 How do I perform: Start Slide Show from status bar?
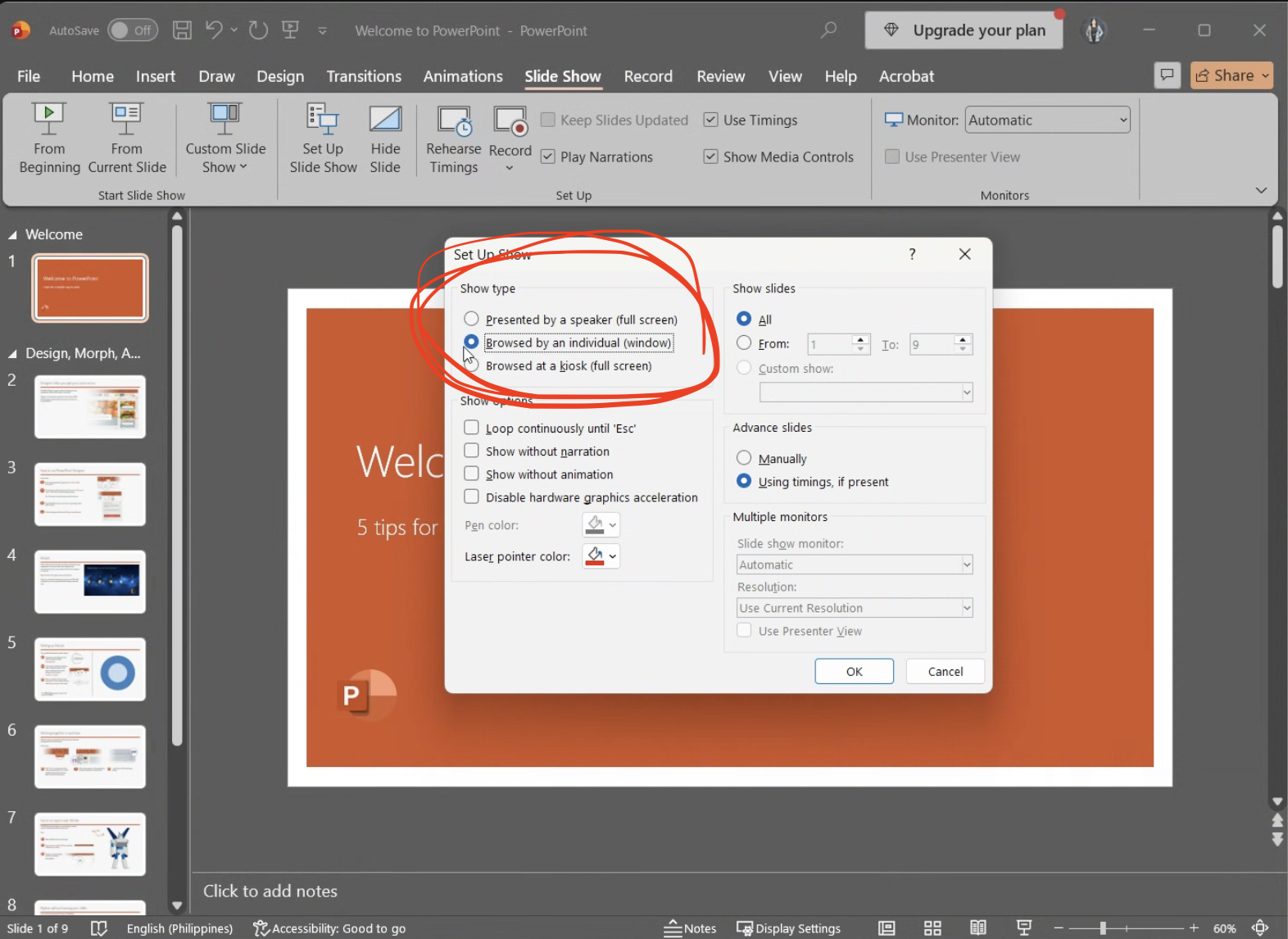1024,928
